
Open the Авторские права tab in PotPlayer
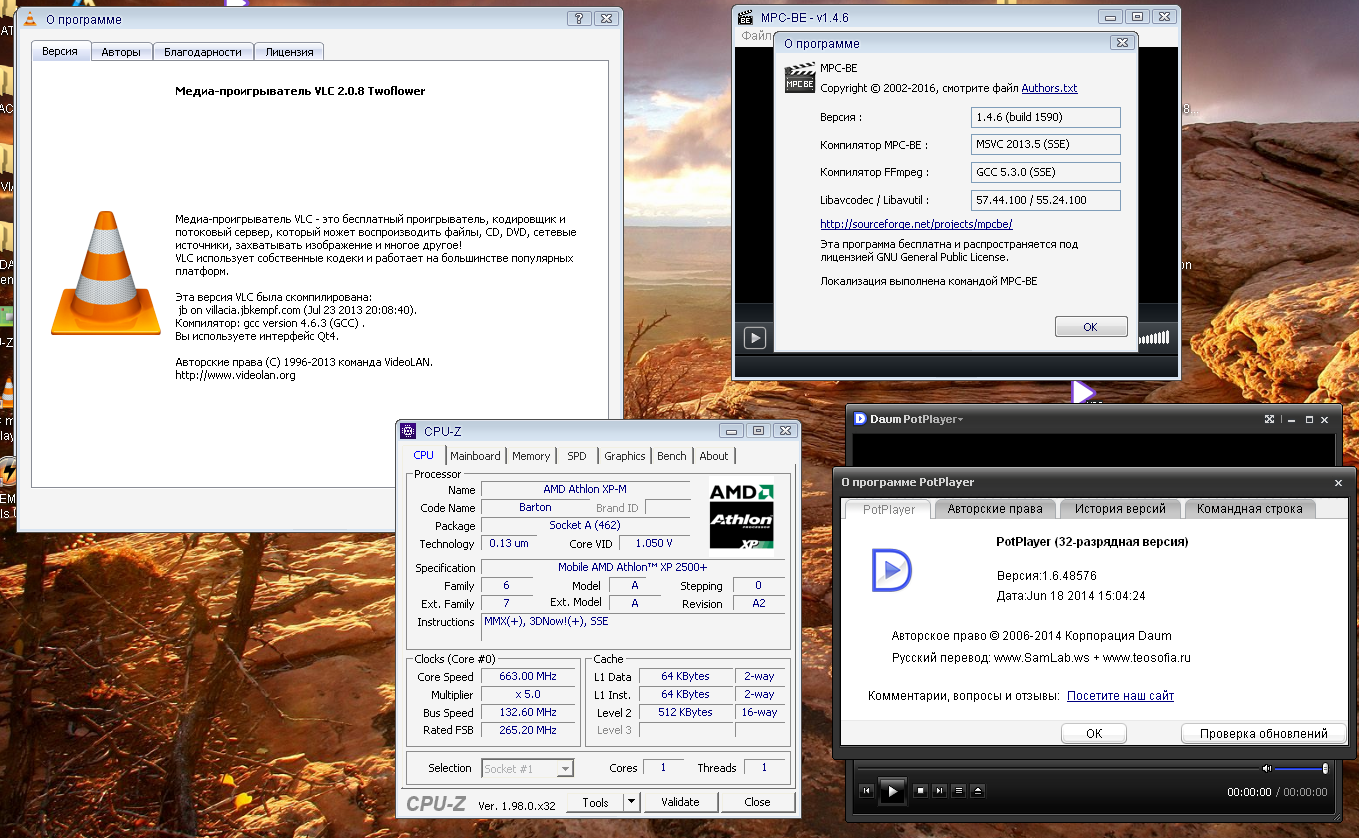pyautogui.click(x=995, y=509)
